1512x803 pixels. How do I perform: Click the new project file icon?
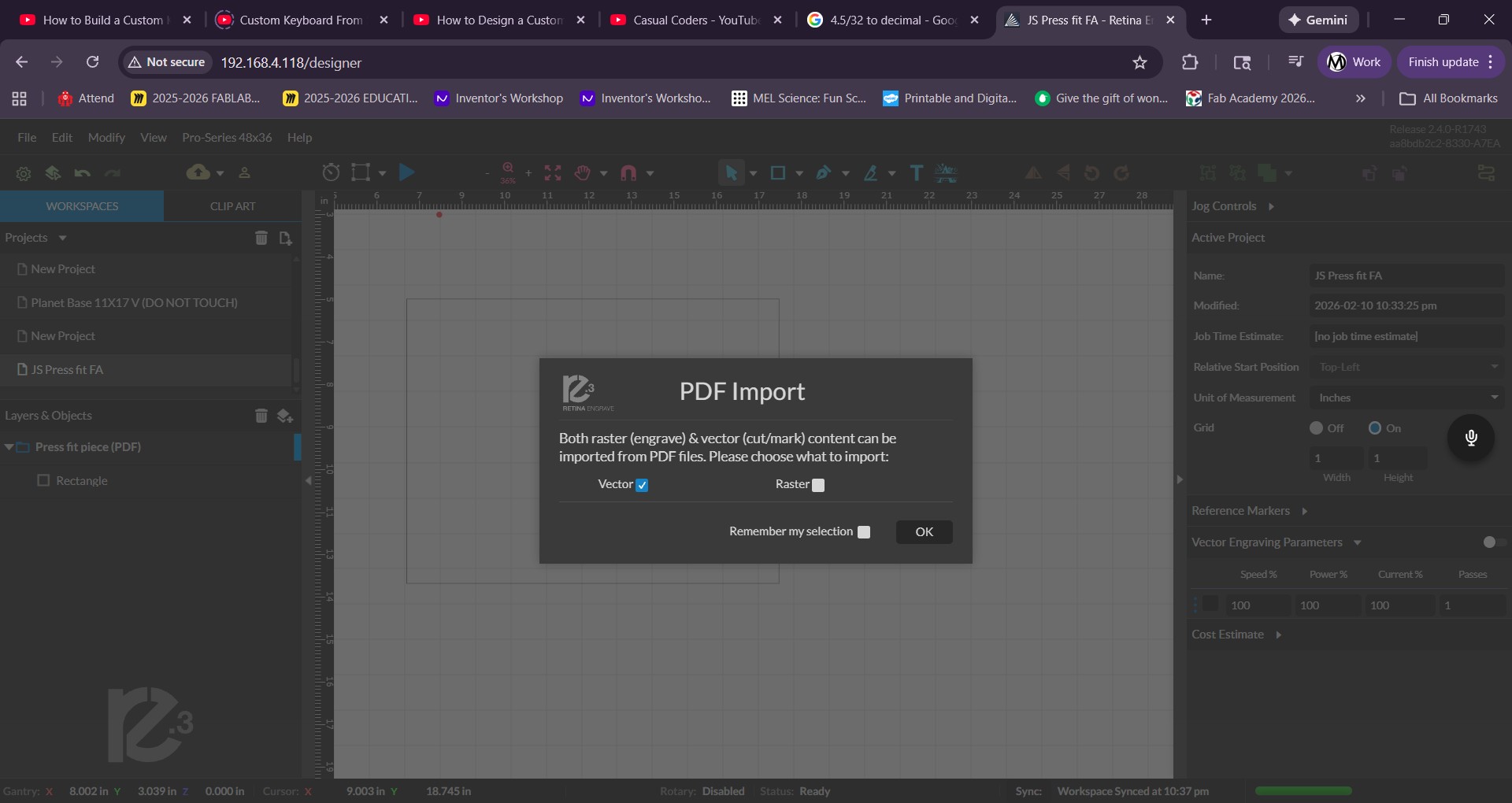(285, 238)
